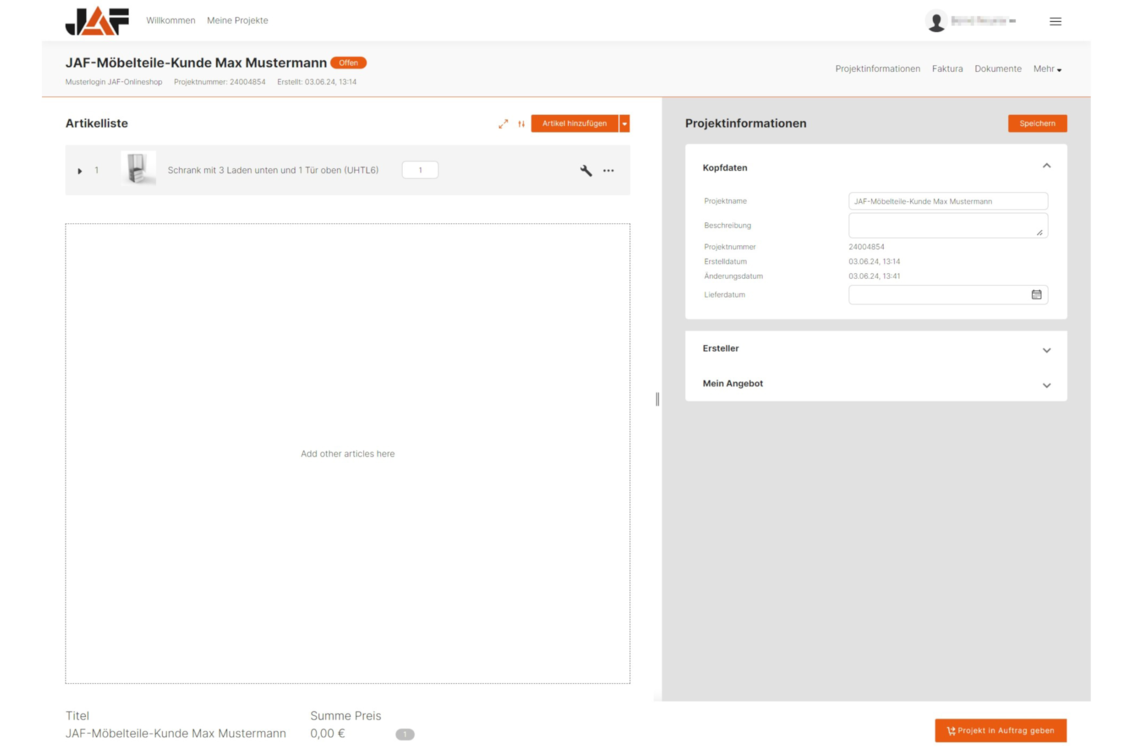Screen dimensions: 1131x754
Task: Click the JAF logo
Action: click(x=97, y=21)
